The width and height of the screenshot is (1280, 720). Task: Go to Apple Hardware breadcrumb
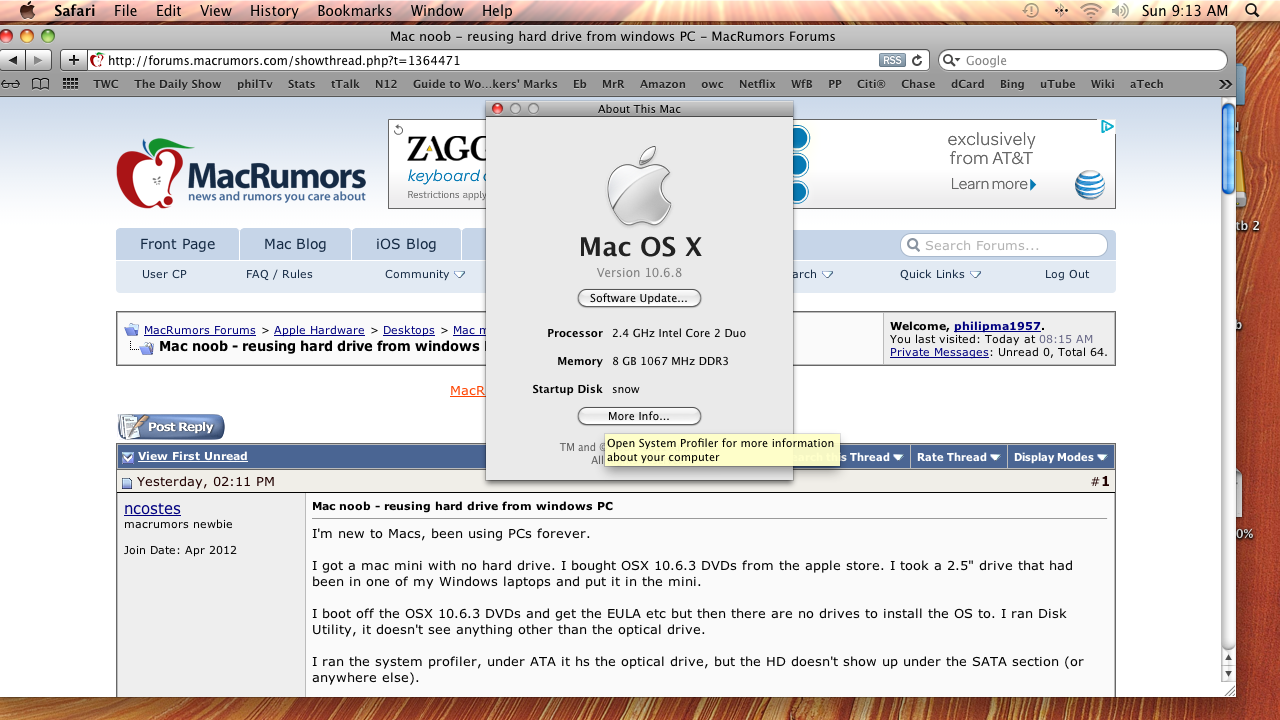pyautogui.click(x=319, y=330)
